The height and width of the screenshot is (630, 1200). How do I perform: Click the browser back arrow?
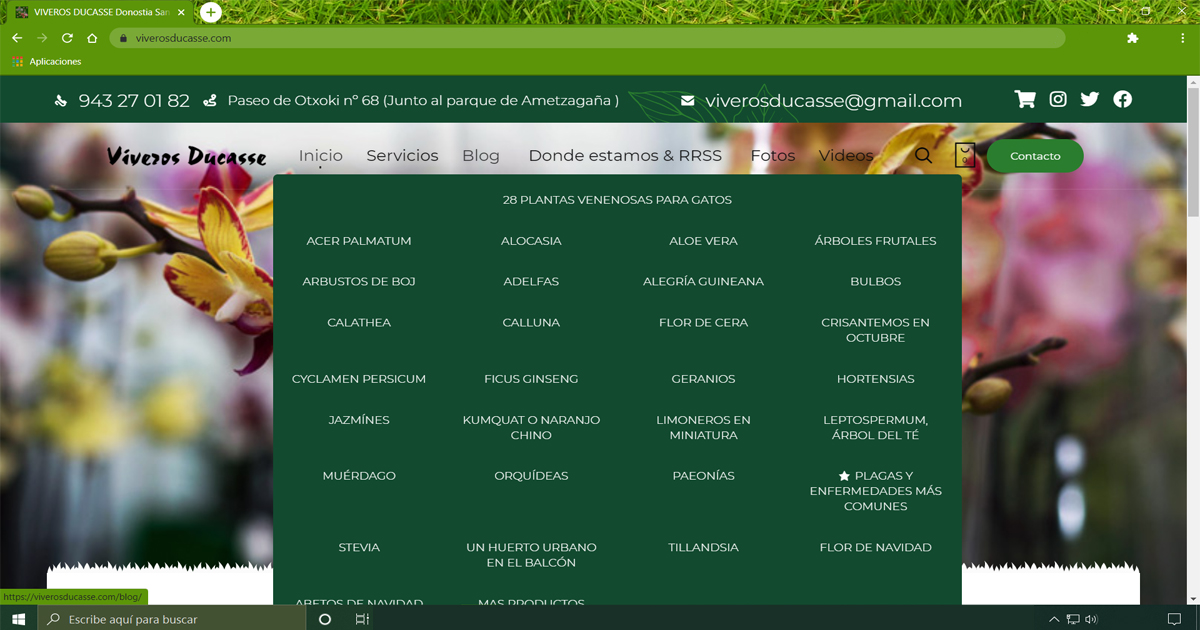[x=17, y=38]
